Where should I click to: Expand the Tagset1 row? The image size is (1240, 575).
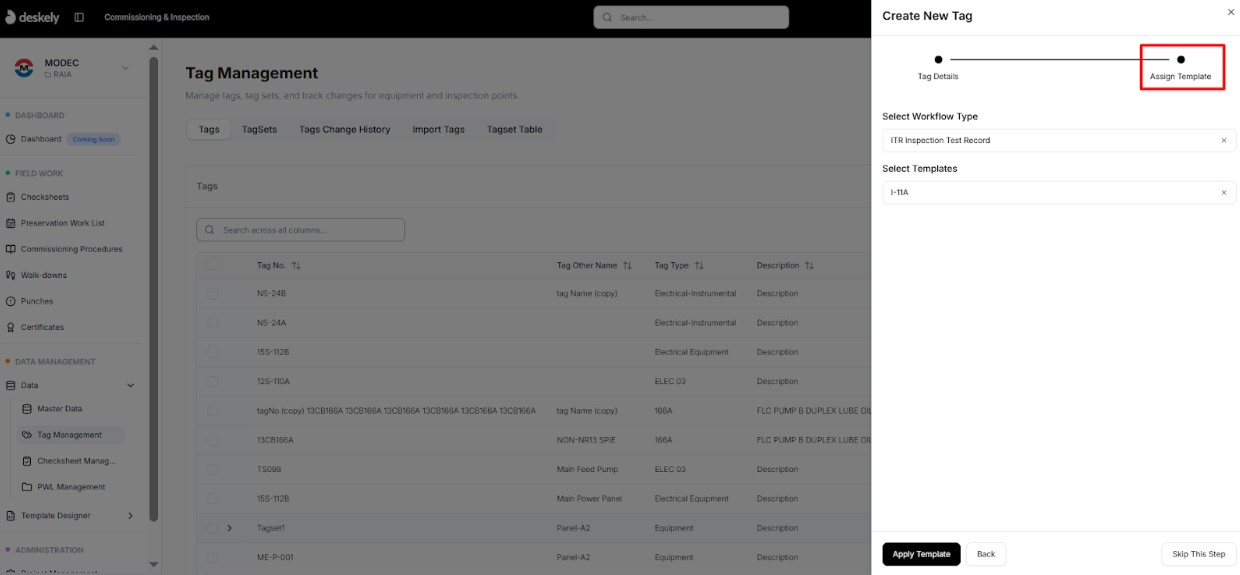click(229, 528)
